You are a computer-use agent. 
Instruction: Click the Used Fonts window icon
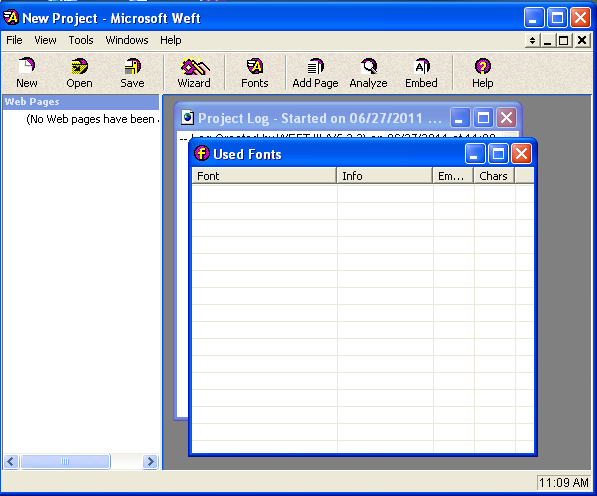202,153
